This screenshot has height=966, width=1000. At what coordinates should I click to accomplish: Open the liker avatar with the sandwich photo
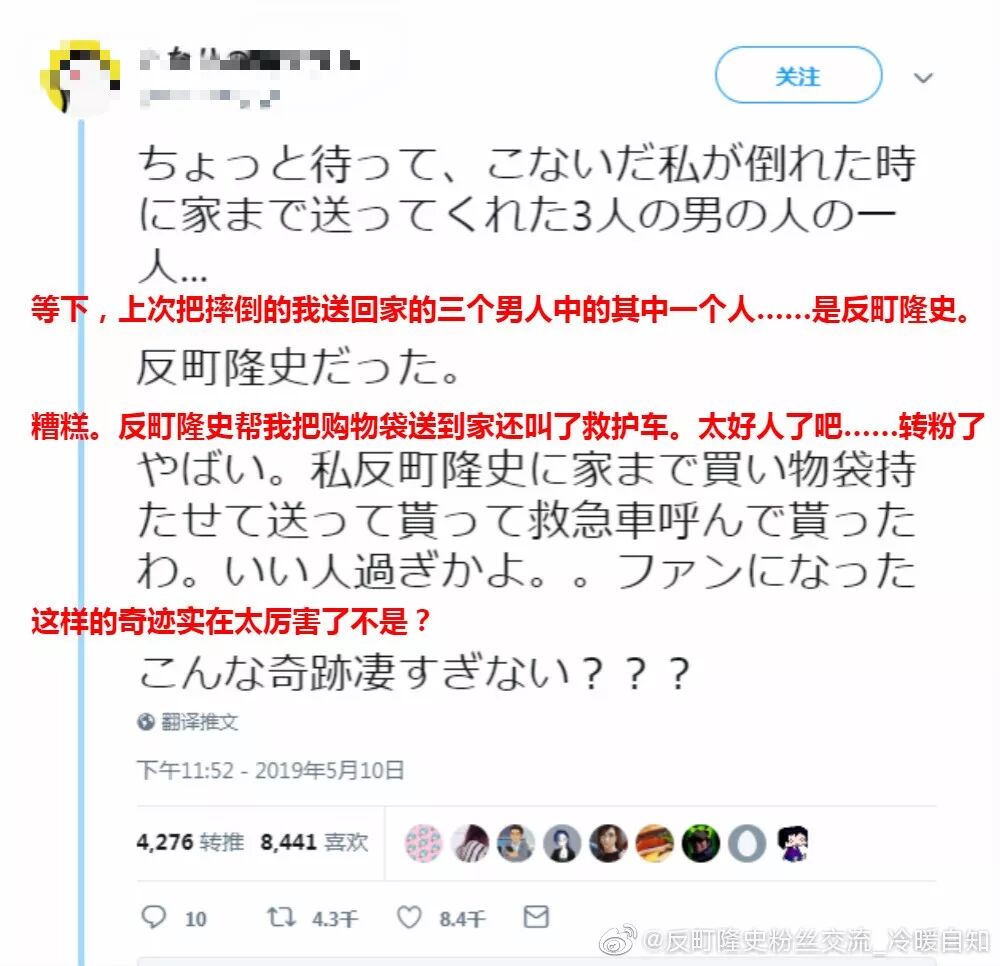click(x=654, y=843)
